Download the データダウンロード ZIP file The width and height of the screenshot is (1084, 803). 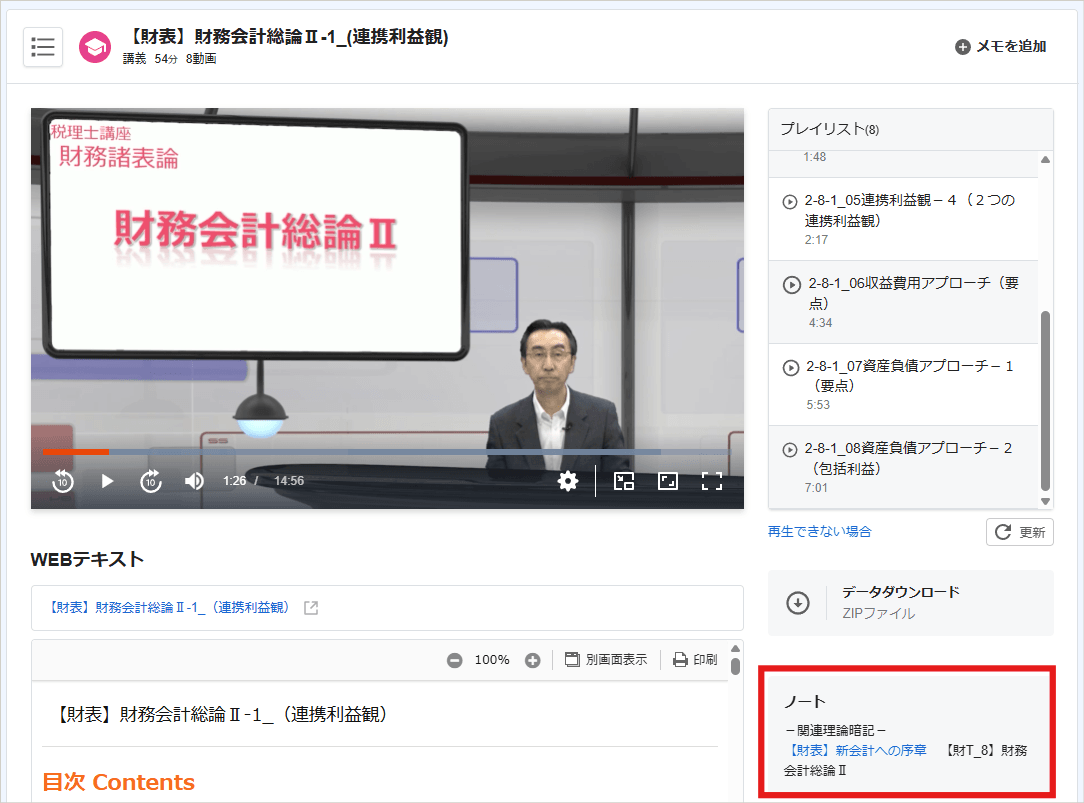click(910, 603)
